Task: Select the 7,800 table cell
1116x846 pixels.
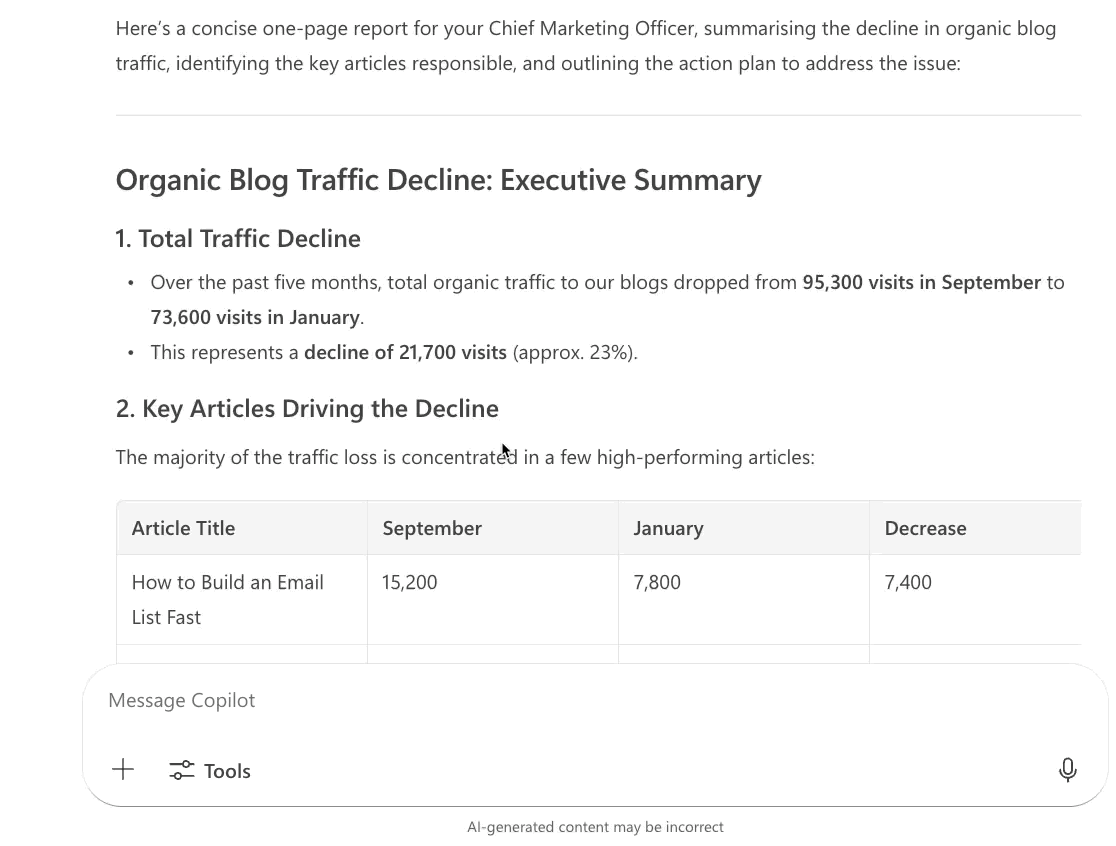Action: click(657, 582)
